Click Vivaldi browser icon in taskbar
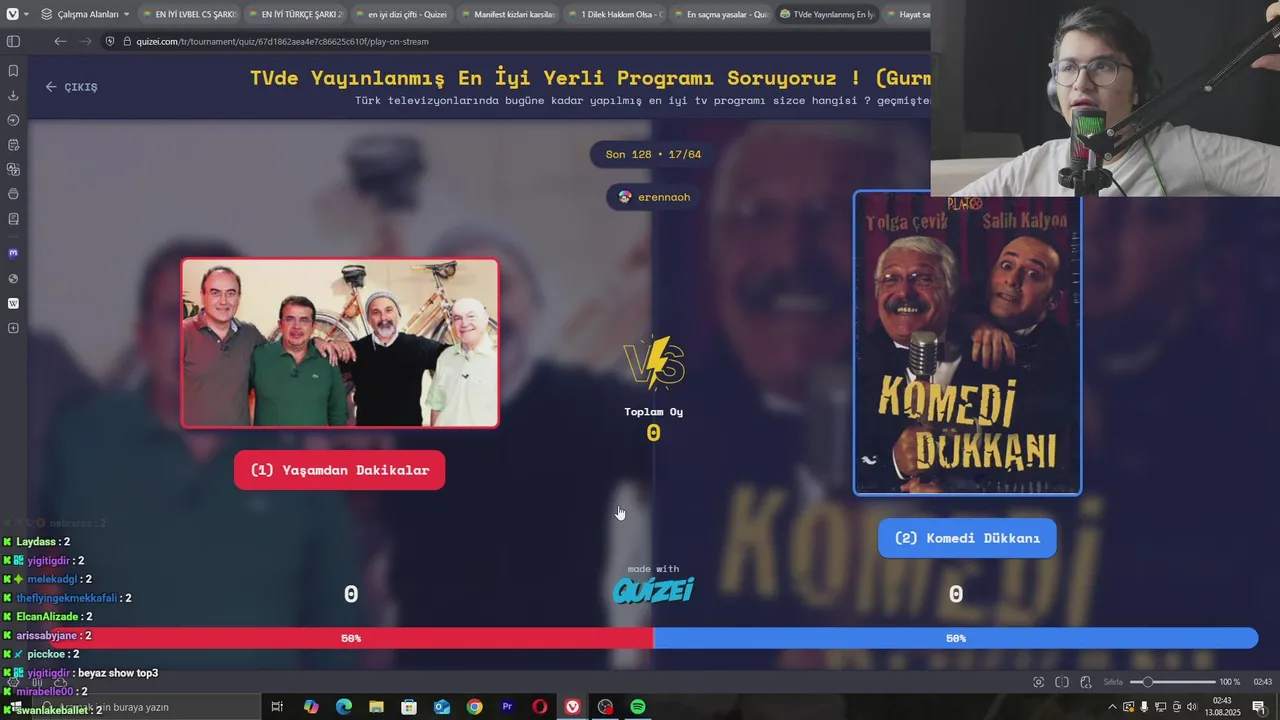Viewport: 1280px width, 720px height. pyautogui.click(x=572, y=707)
